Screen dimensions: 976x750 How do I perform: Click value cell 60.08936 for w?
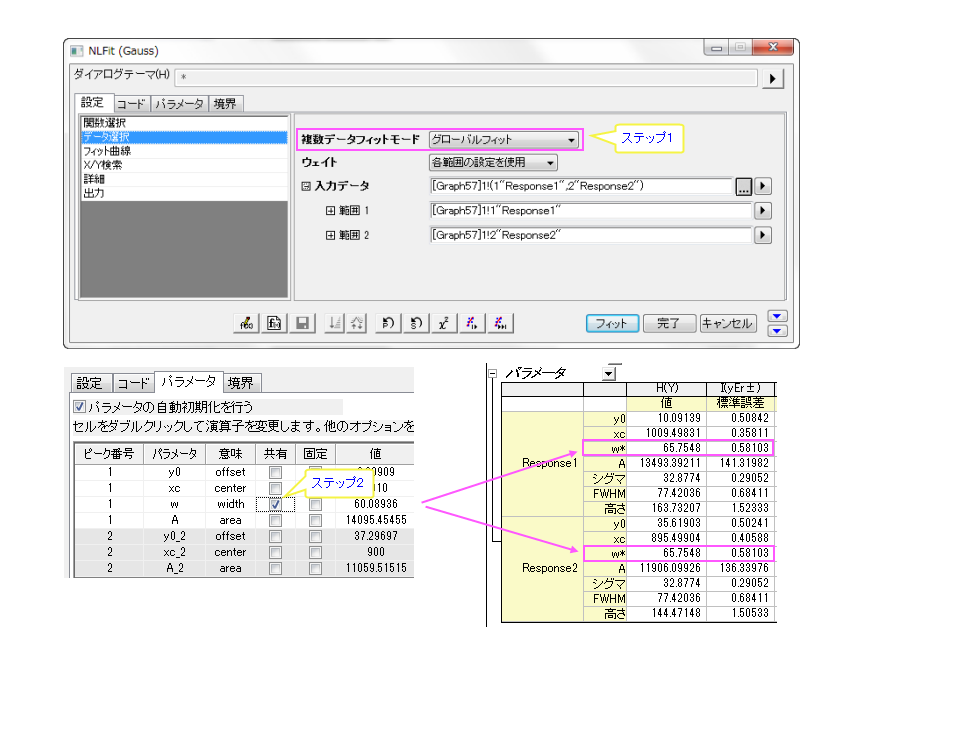point(375,504)
